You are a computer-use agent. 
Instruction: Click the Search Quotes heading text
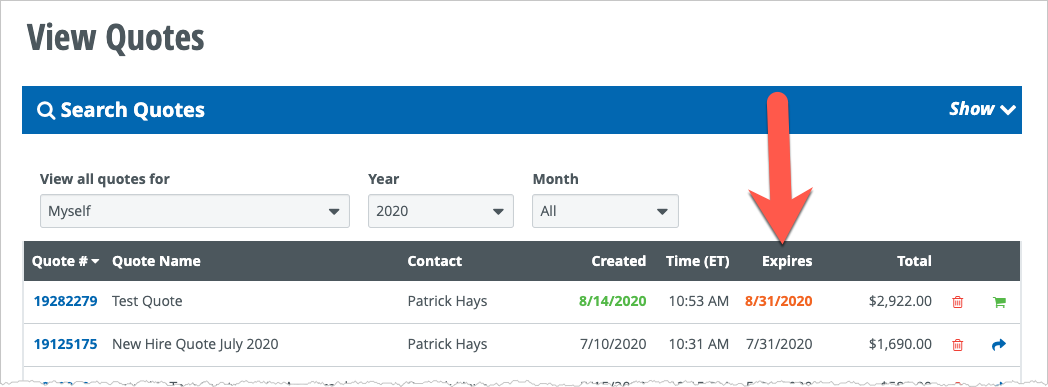[132, 110]
